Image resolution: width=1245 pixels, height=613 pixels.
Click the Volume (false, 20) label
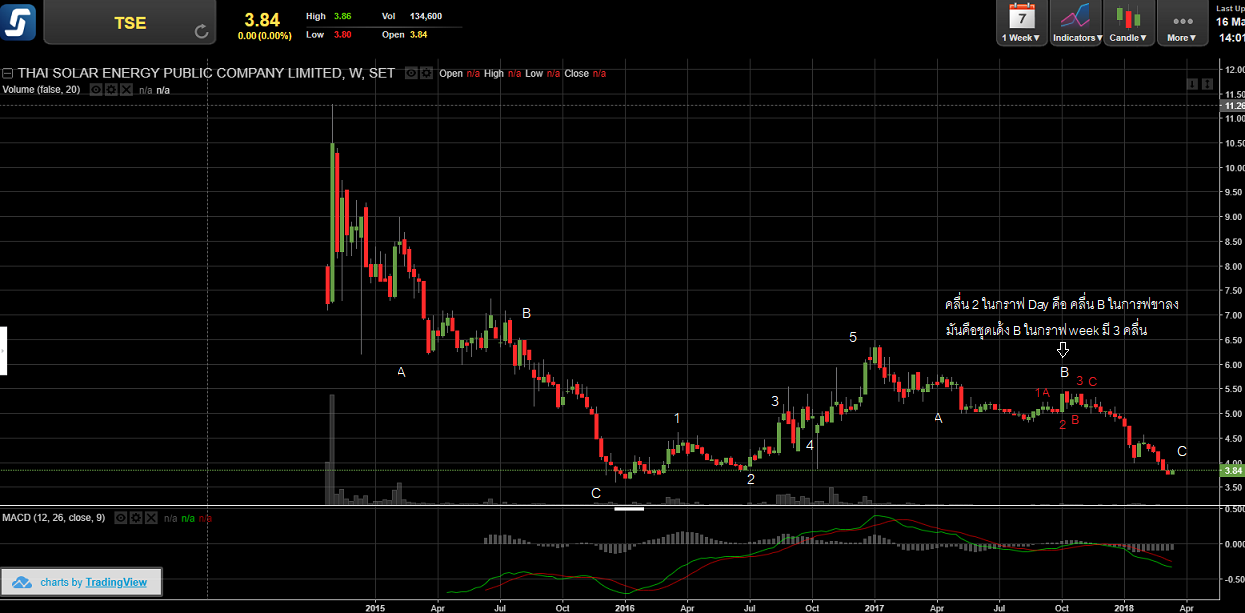point(43,89)
